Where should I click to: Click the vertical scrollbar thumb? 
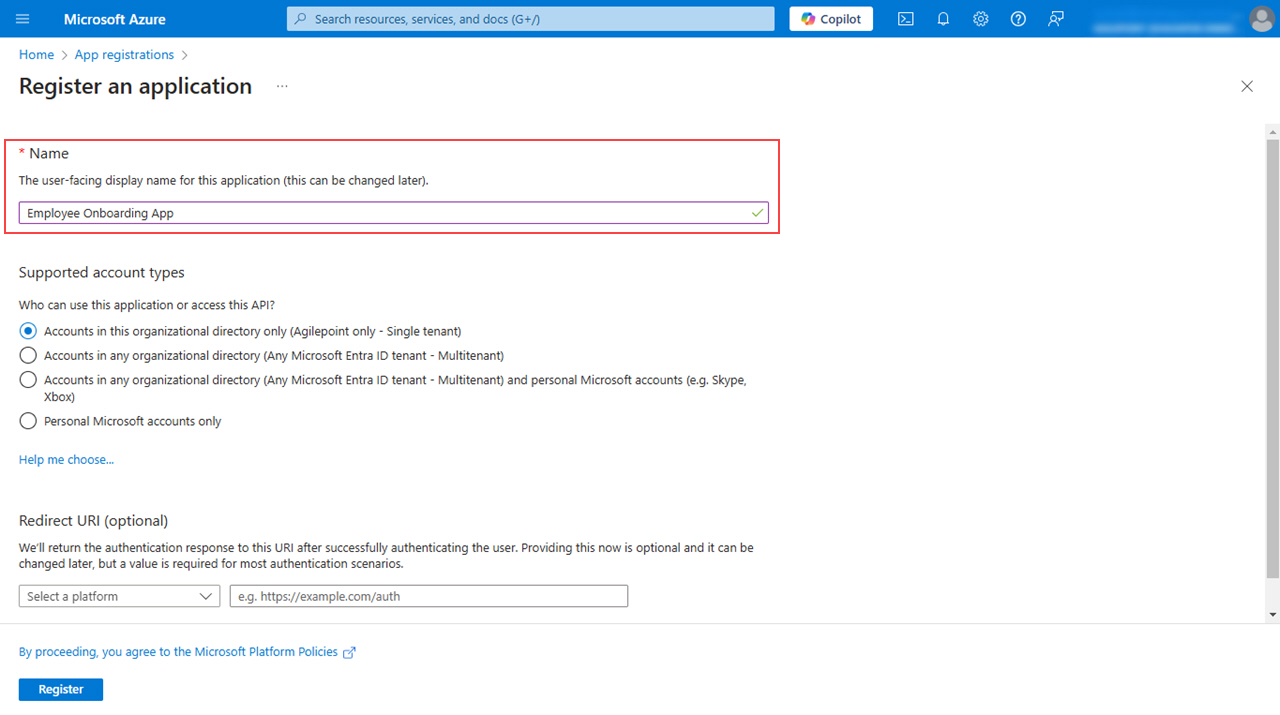tap(1272, 358)
